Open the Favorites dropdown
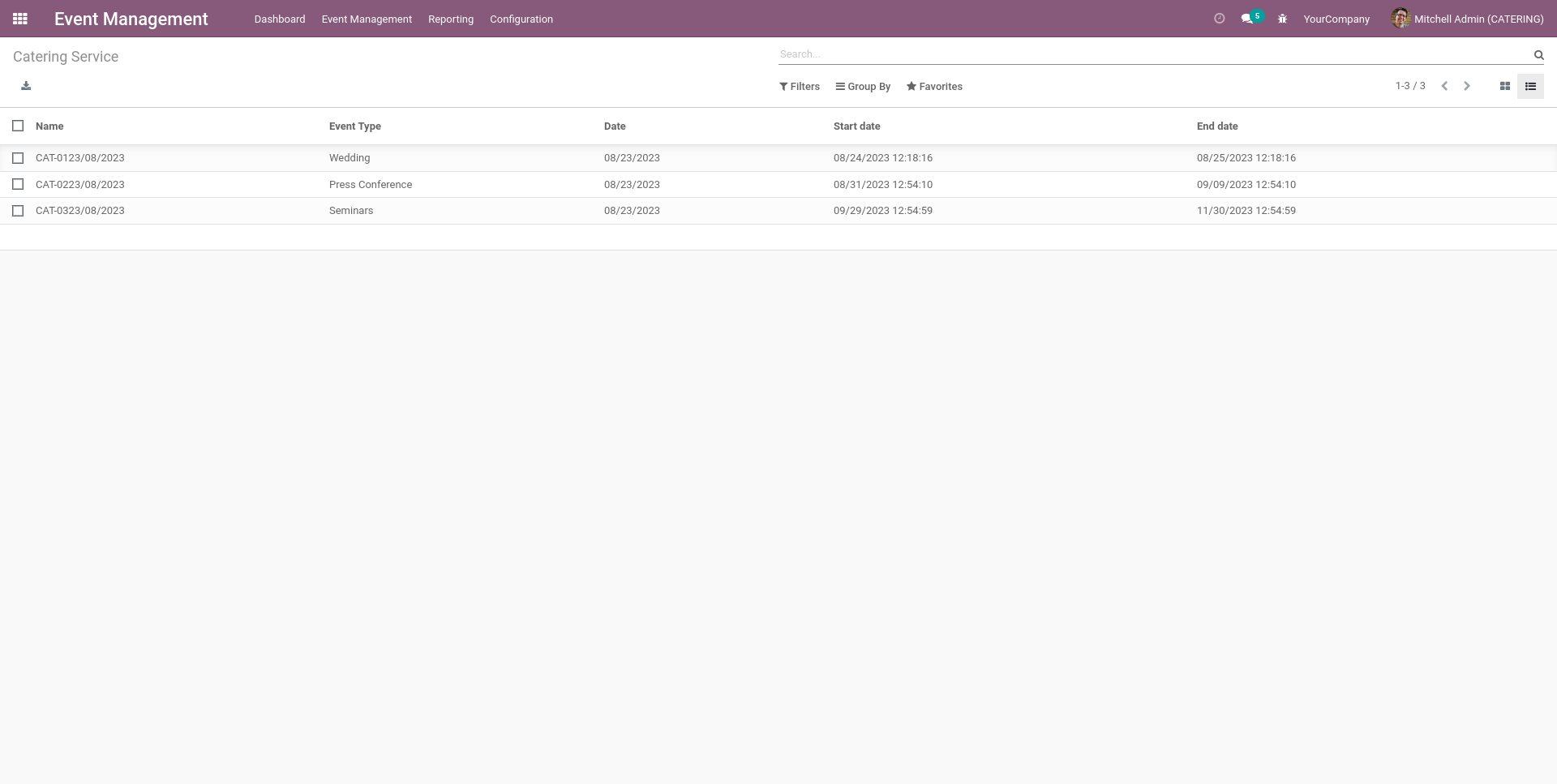This screenshot has width=1557, height=784. pyautogui.click(x=934, y=87)
